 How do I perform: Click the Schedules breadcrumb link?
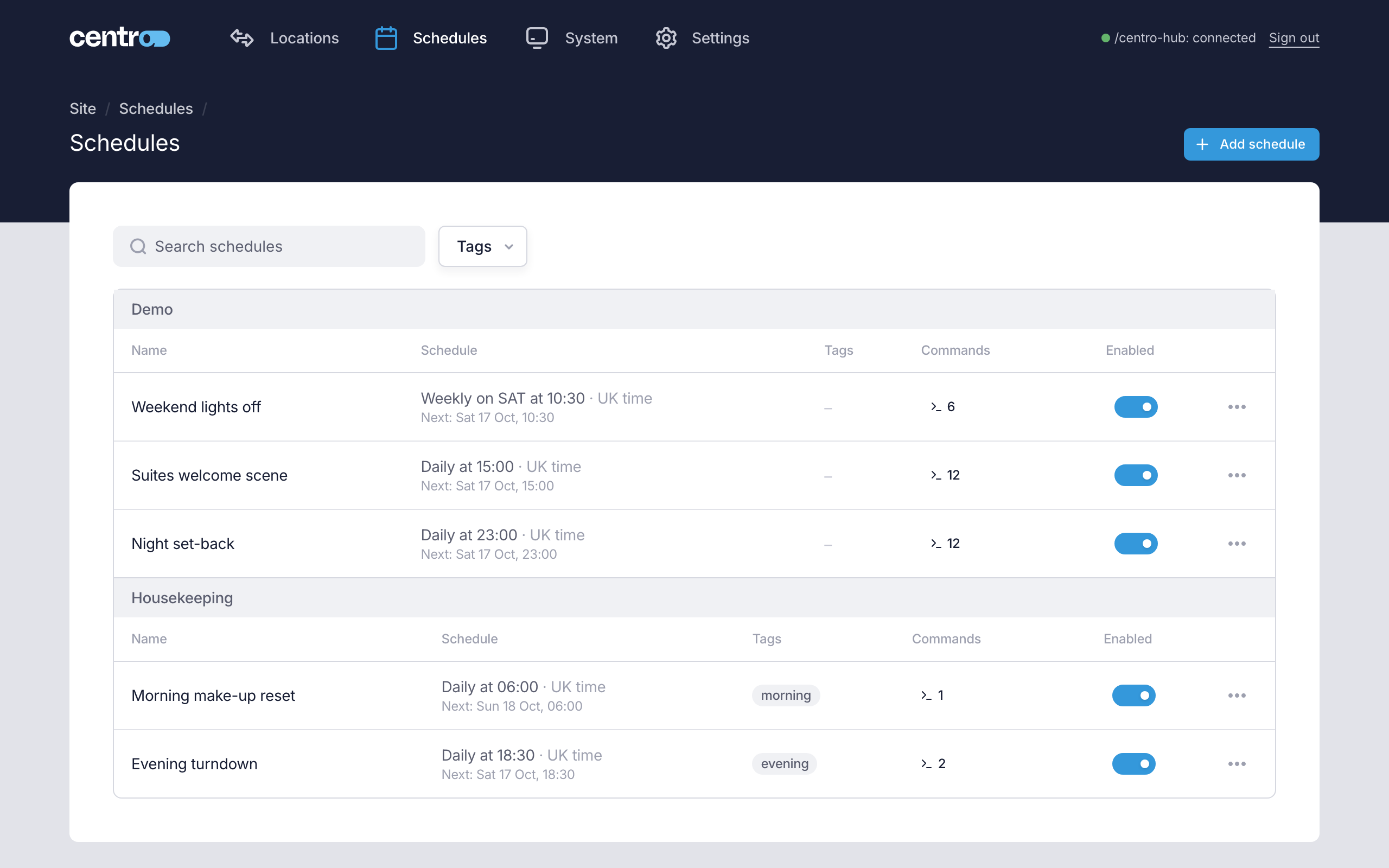pos(156,108)
